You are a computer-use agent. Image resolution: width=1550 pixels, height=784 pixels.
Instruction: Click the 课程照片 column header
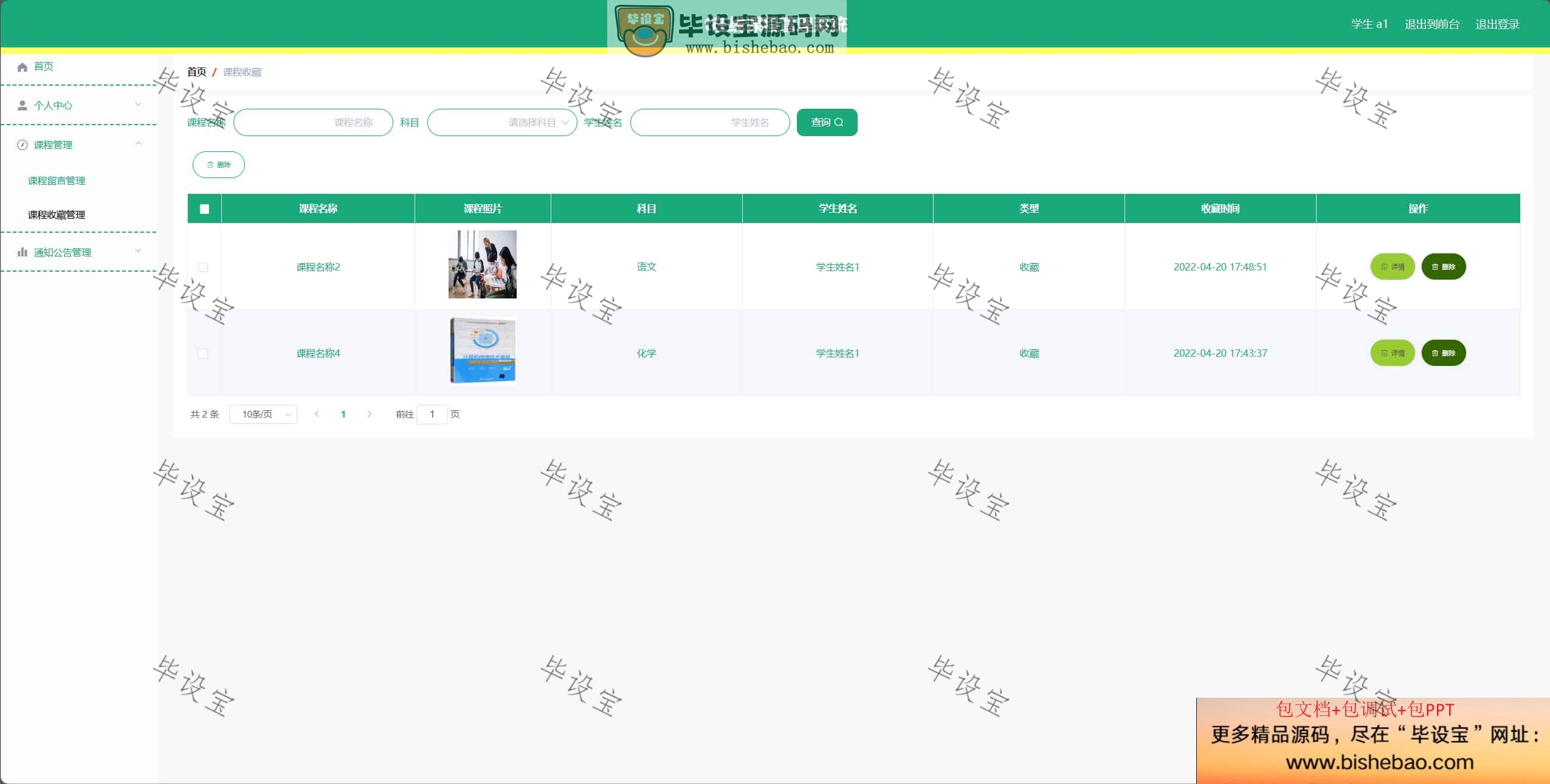[483, 208]
